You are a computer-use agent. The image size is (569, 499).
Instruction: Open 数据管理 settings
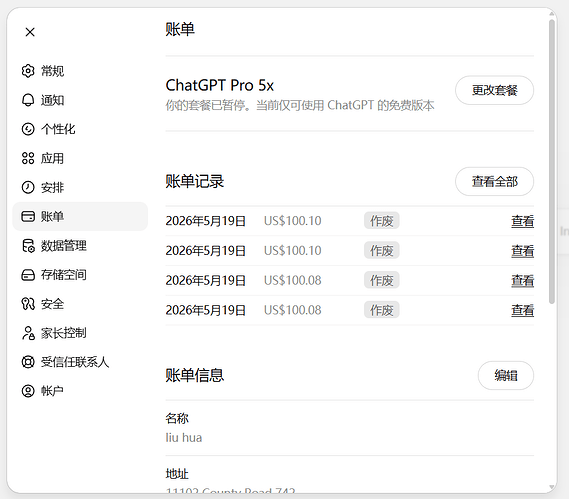tap(80, 246)
